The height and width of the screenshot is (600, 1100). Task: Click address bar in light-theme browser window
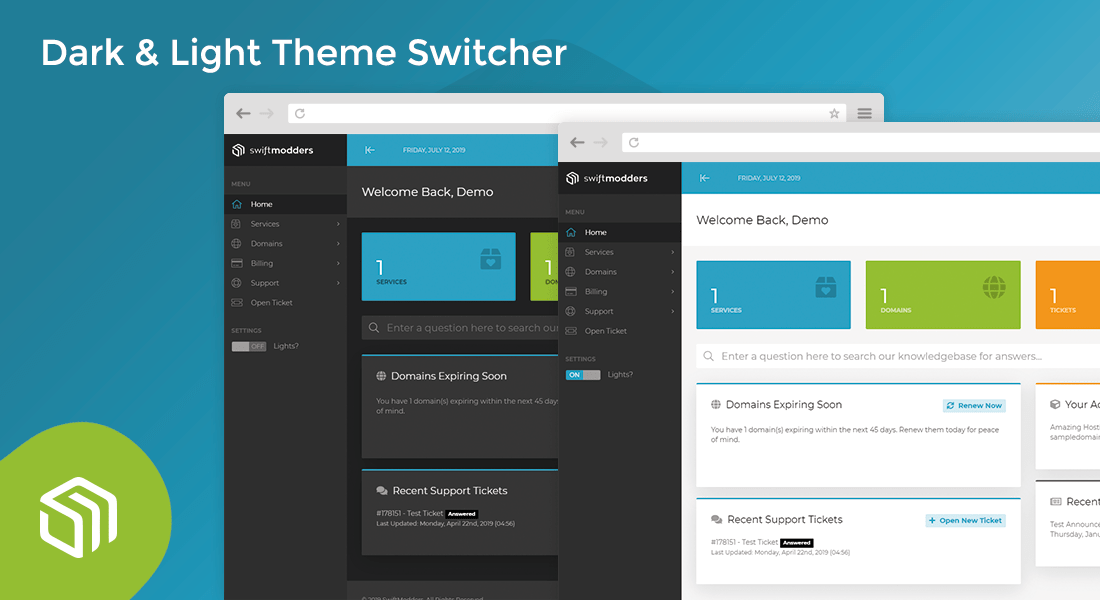pyautogui.click(x=861, y=142)
